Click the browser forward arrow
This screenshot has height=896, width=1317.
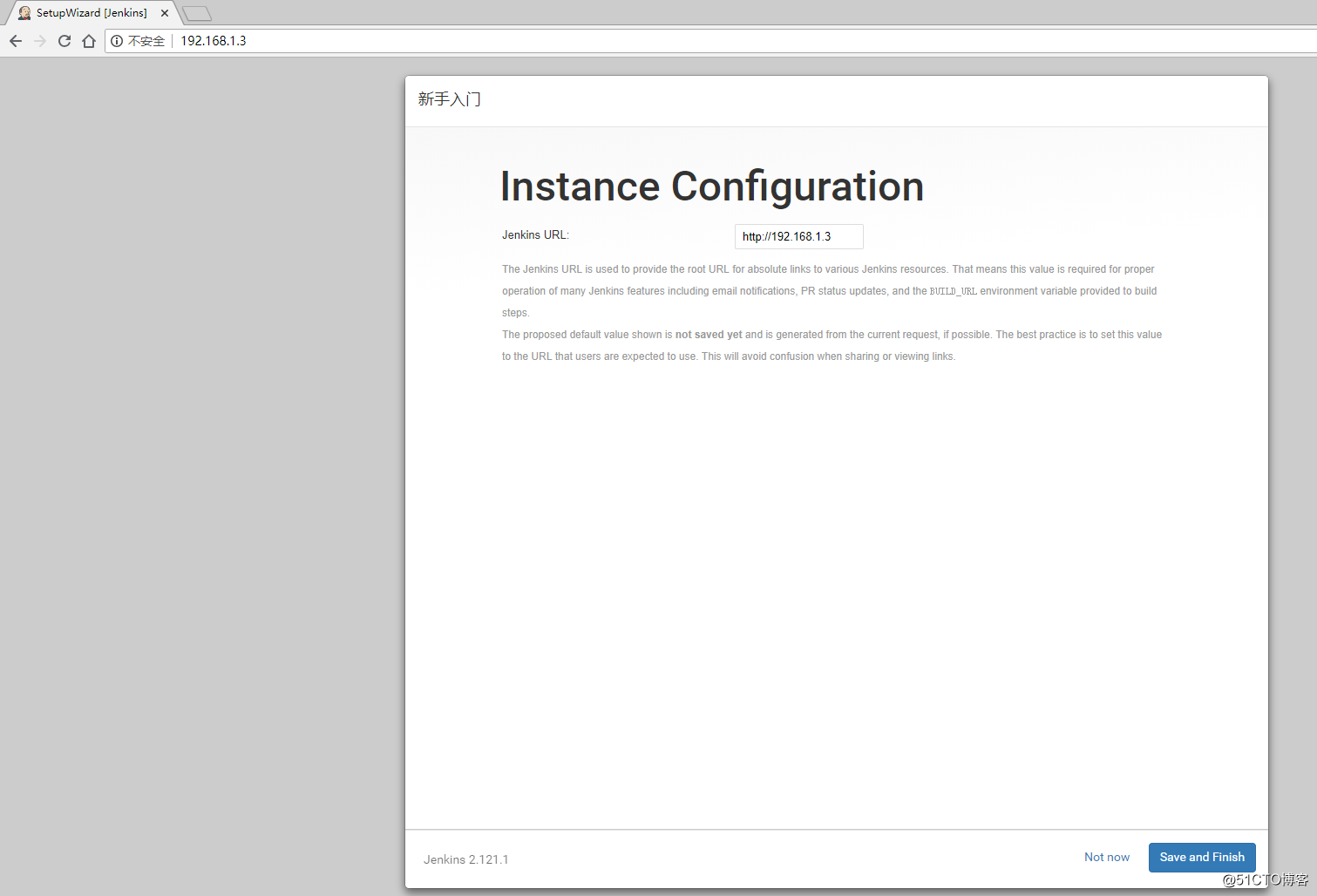point(40,41)
